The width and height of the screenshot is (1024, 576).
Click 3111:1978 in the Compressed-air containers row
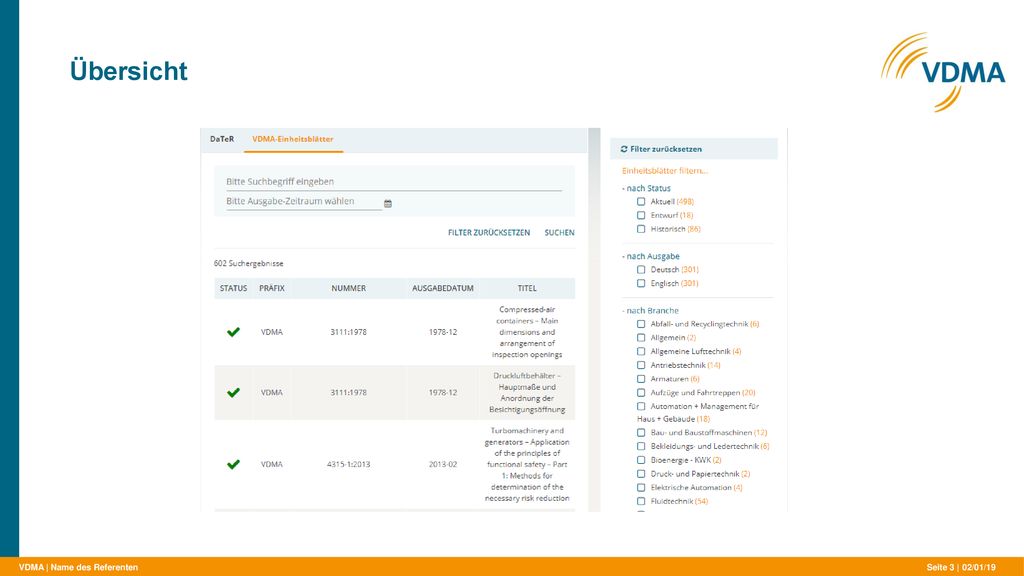(x=349, y=332)
